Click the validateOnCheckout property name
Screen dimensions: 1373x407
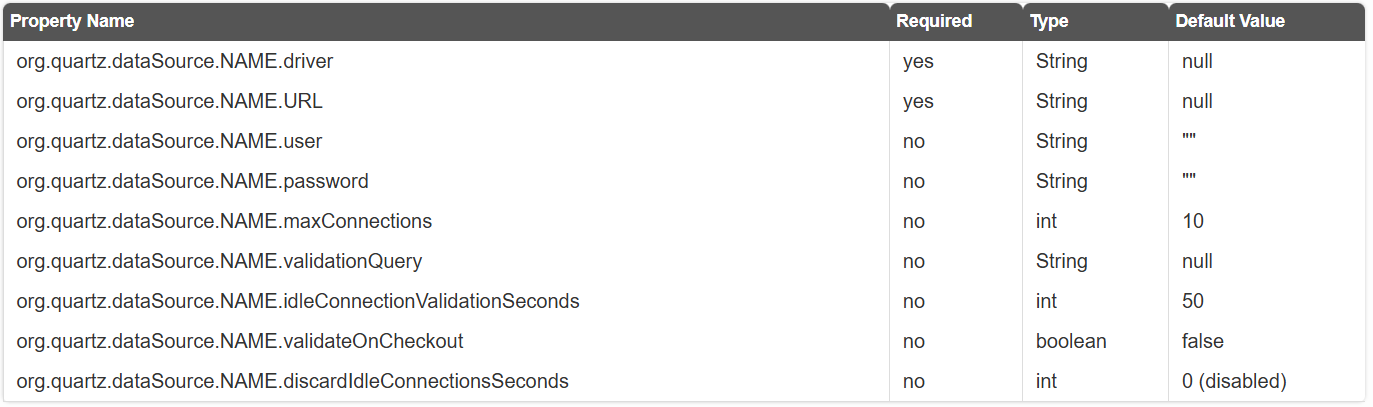click(240, 341)
